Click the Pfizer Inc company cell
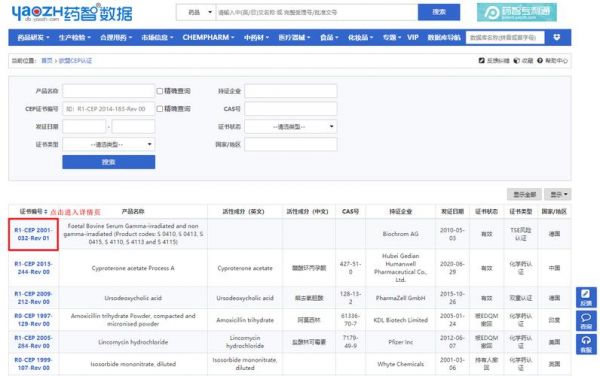 [401, 342]
